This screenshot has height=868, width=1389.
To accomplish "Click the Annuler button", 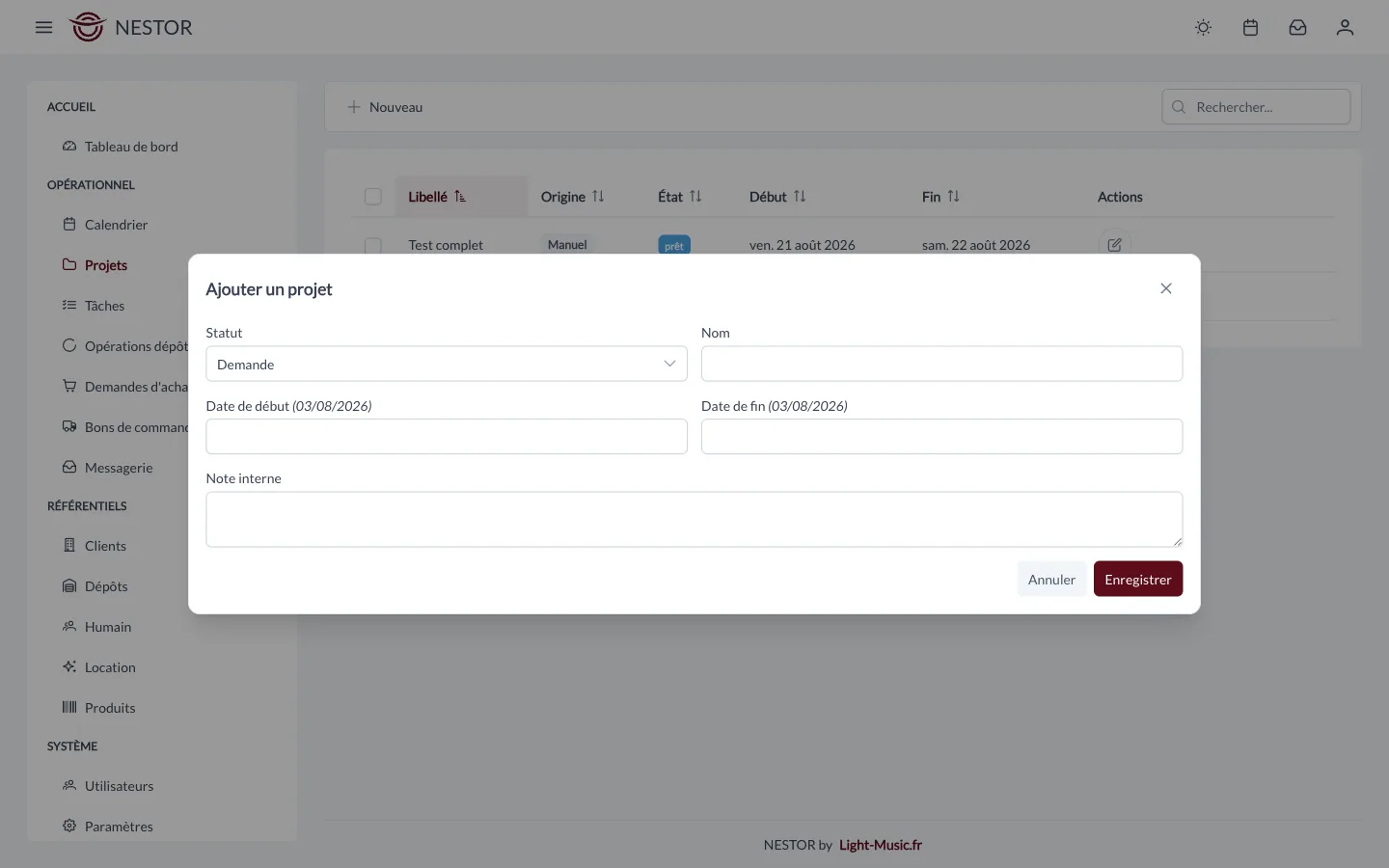I will click(1051, 579).
